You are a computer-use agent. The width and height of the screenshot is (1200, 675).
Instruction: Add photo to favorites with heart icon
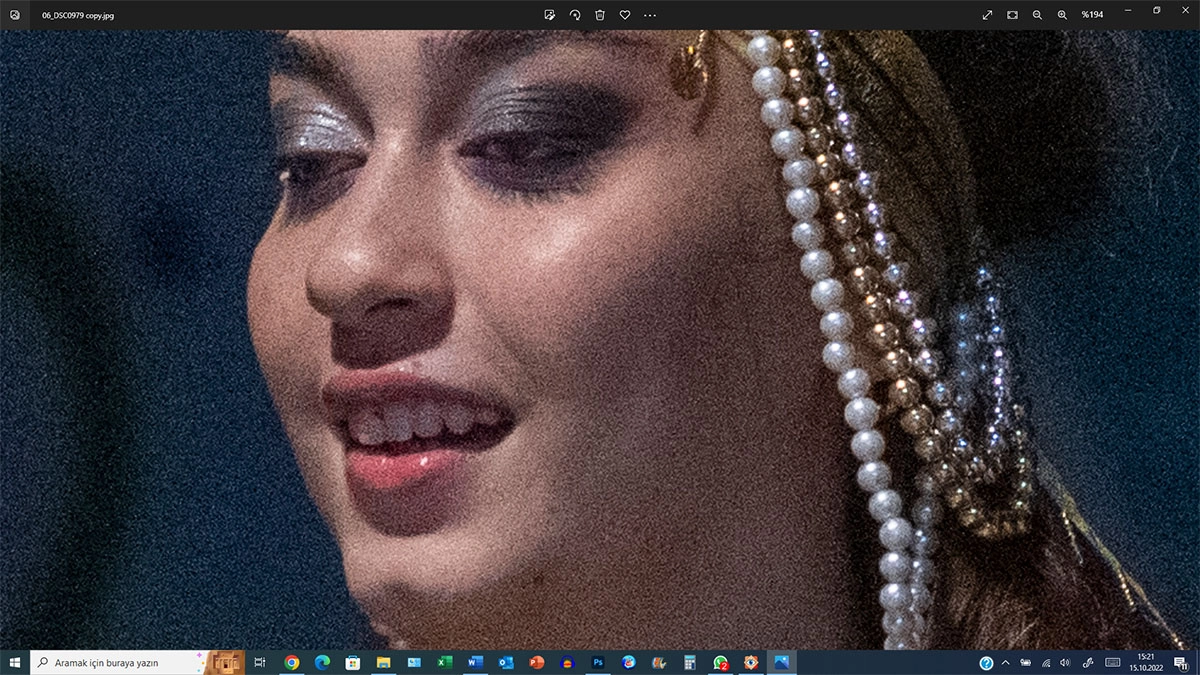625,15
